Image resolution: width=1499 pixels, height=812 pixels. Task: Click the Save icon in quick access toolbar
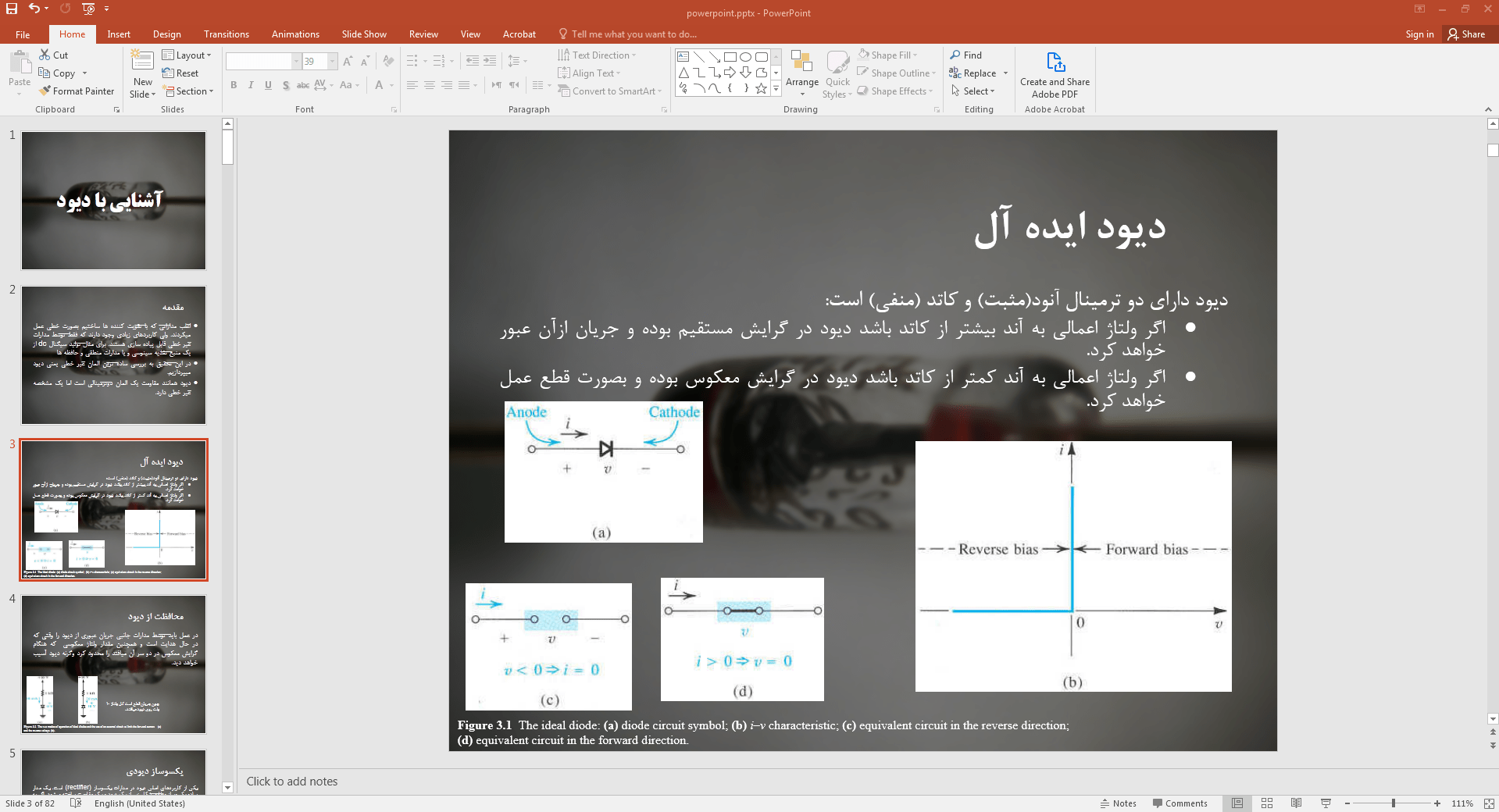coord(12,9)
